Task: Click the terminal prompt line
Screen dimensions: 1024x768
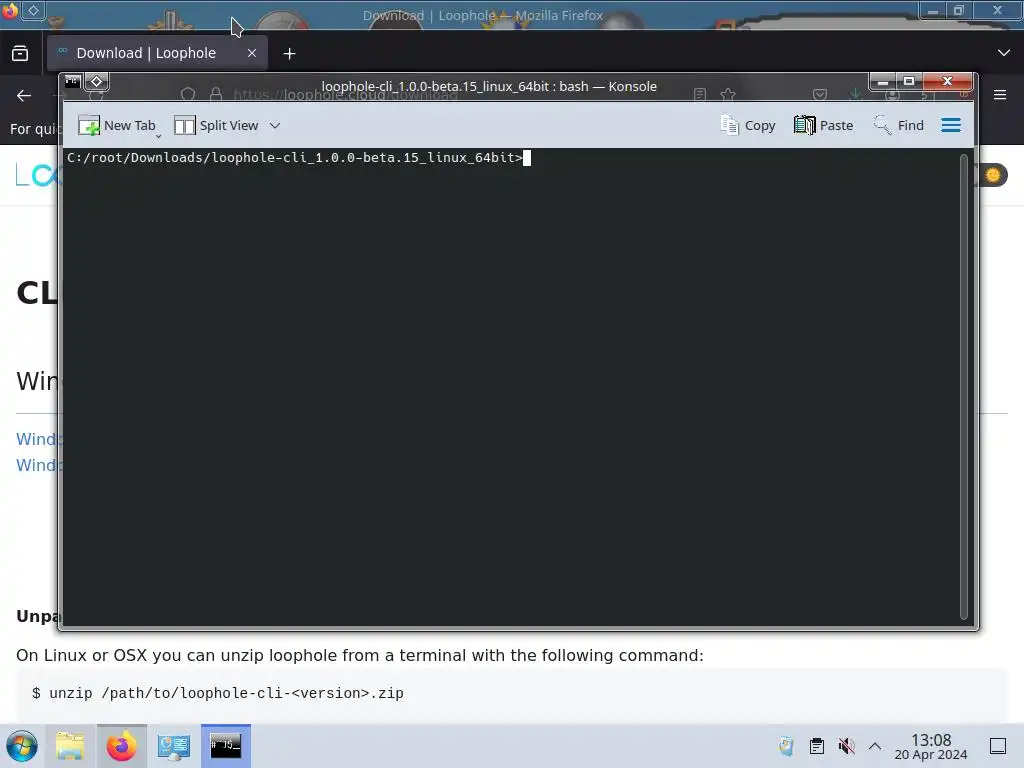Action: coord(298,158)
